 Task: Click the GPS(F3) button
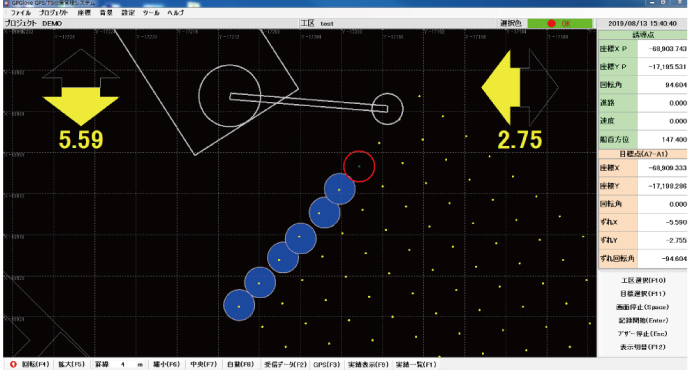327,364
